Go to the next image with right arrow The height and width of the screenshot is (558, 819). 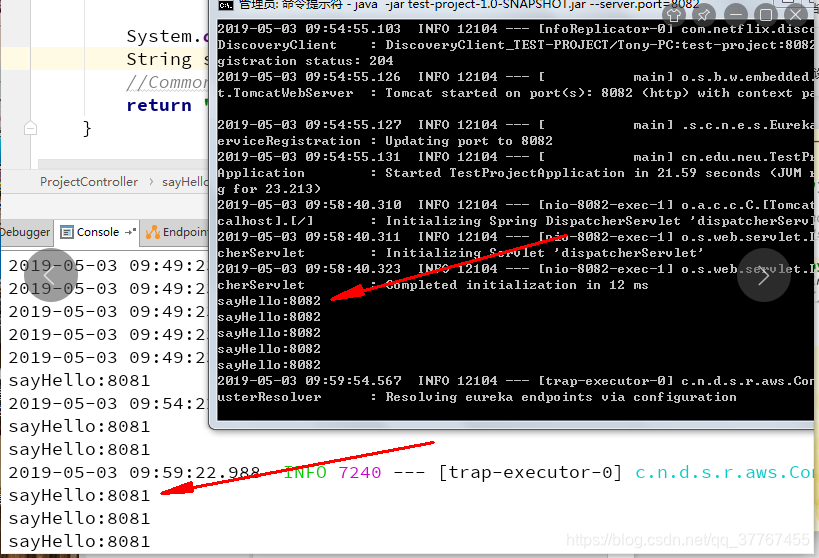pos(764,275)
